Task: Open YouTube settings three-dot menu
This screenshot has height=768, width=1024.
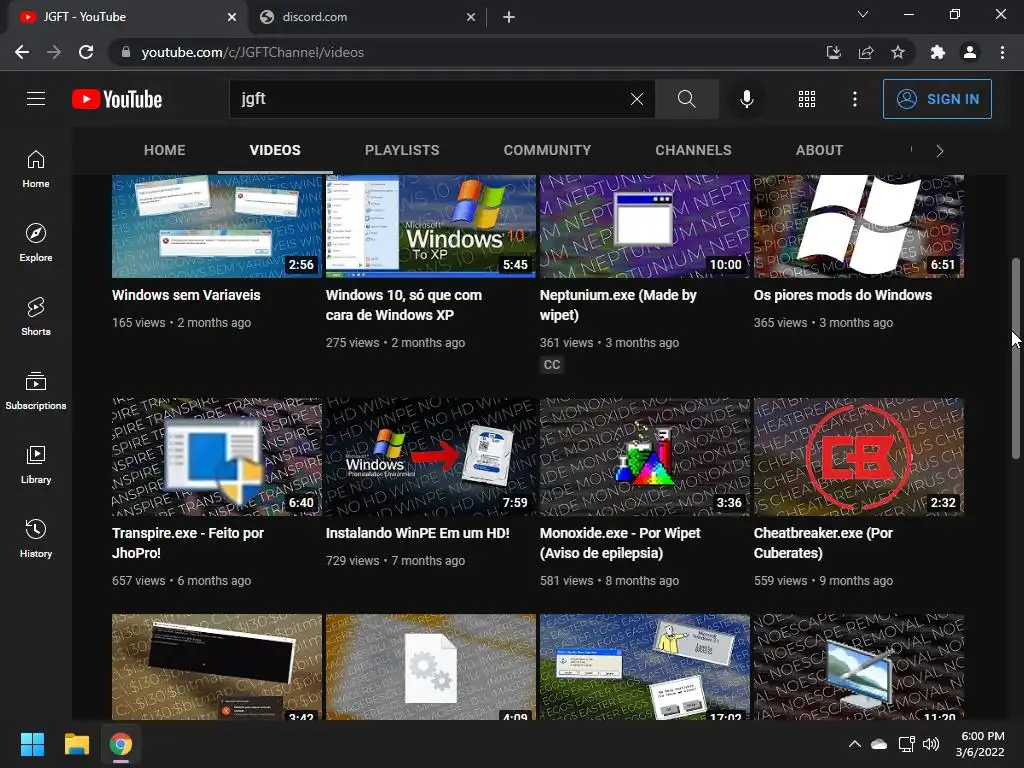Action: coord(855,99)
